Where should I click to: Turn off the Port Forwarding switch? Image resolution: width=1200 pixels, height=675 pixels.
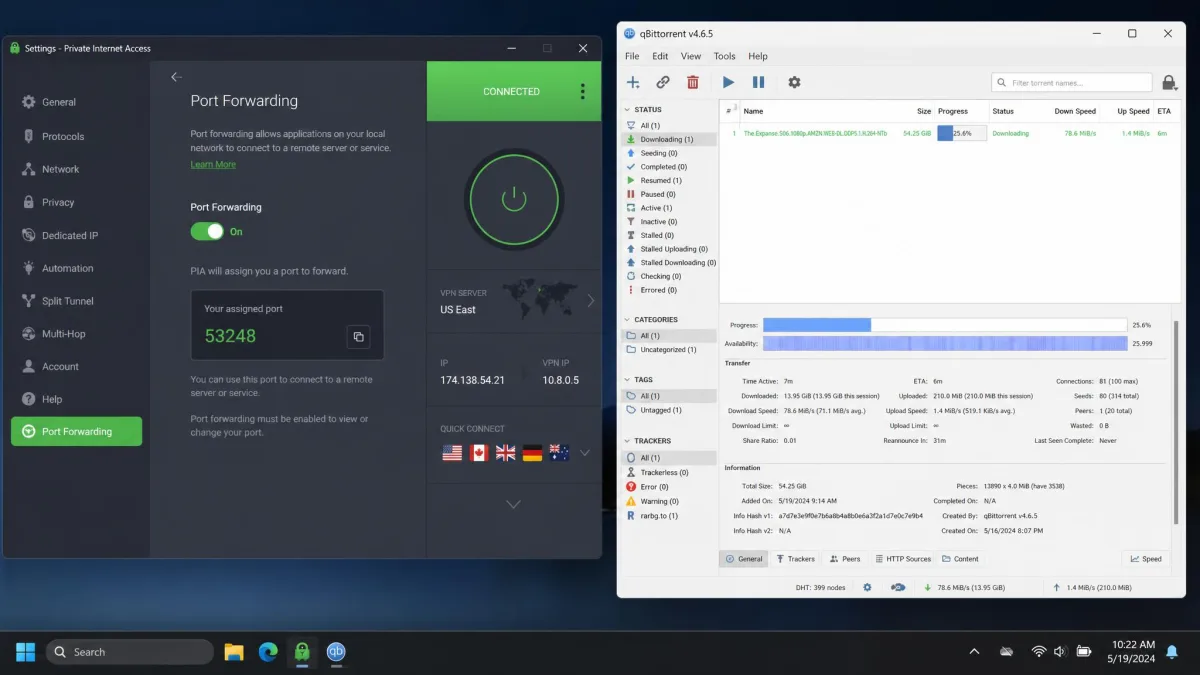[x=208, y=231]
